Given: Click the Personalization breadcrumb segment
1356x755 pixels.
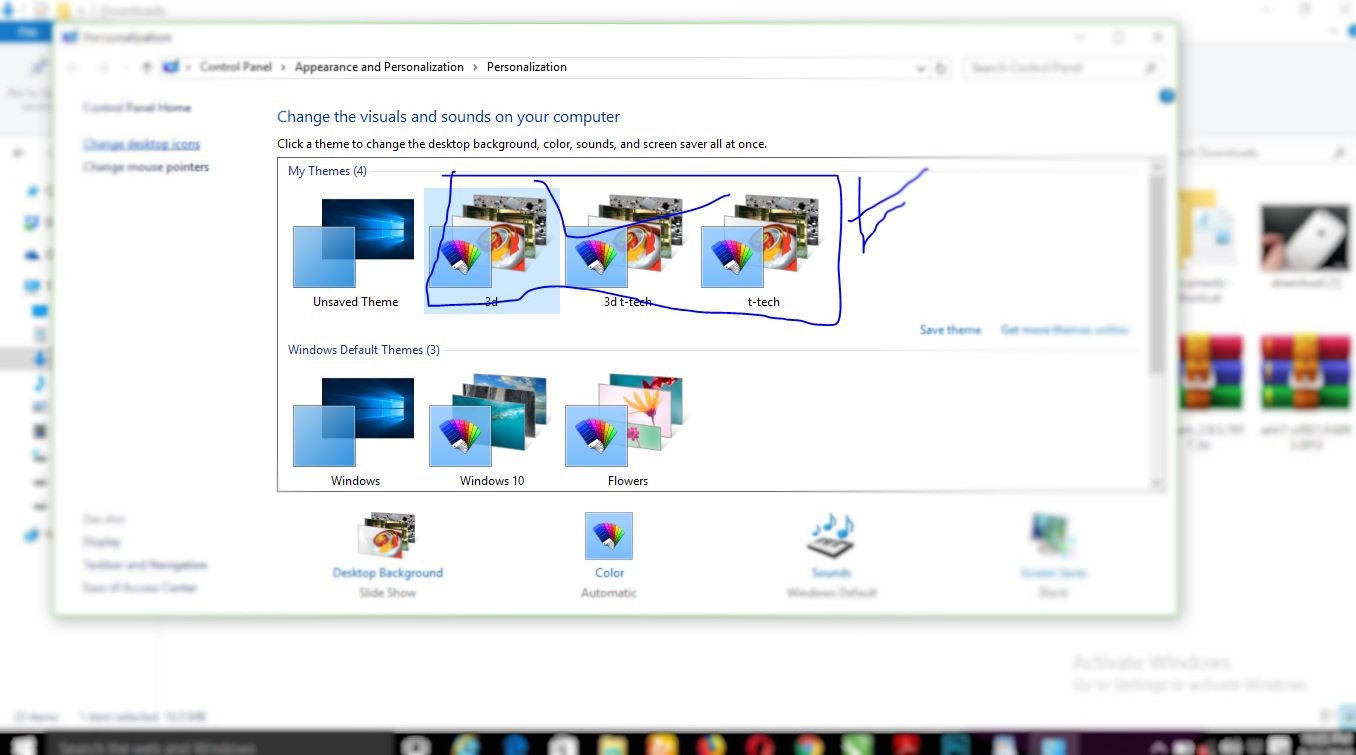Looking at the screenshot, I should (x=527, y=67).
